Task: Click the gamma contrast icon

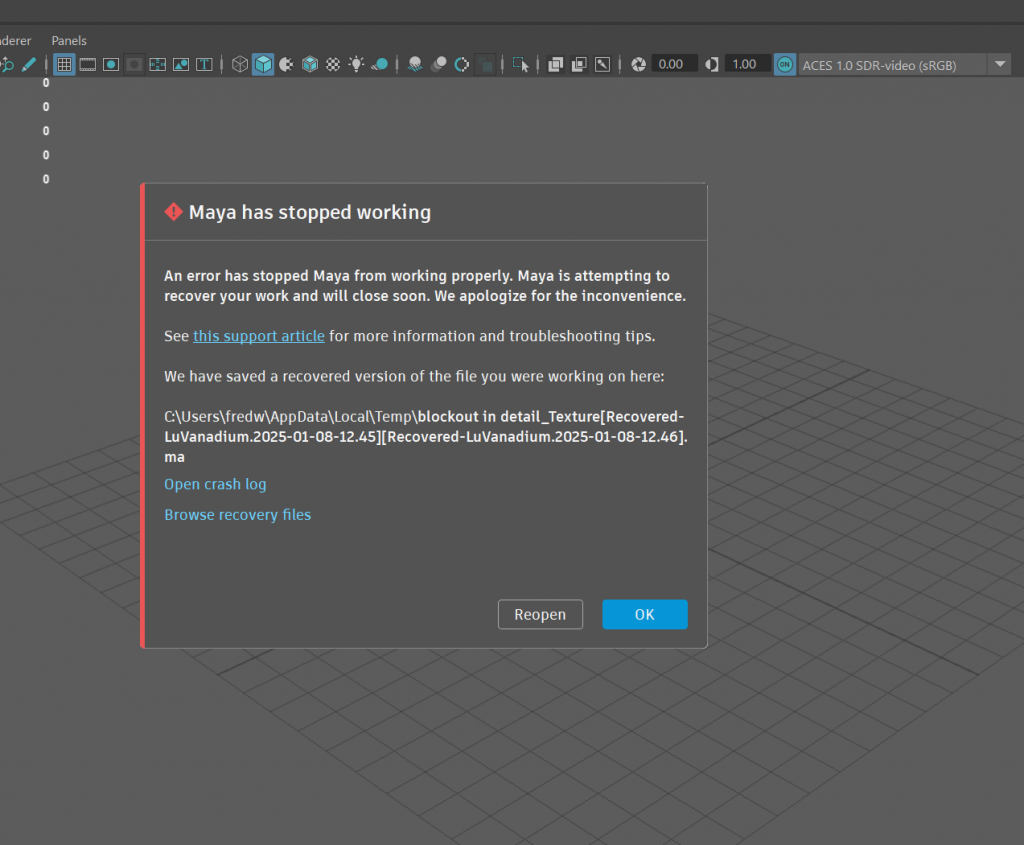Action: (711, 65)
